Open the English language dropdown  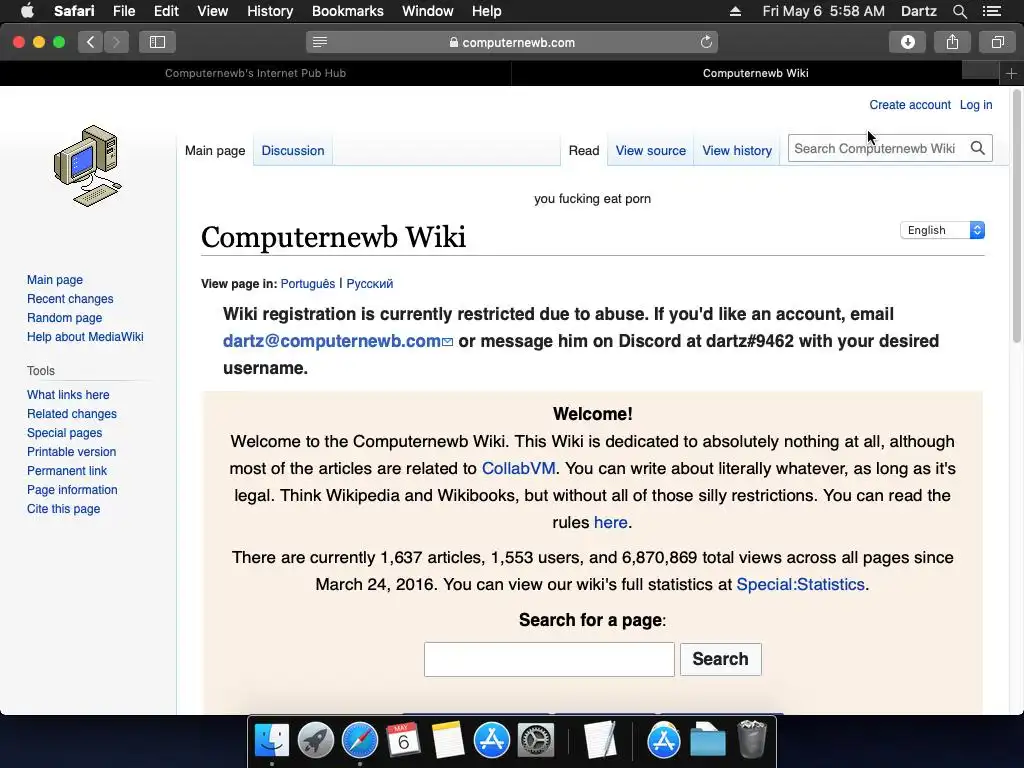click(942, 230)
